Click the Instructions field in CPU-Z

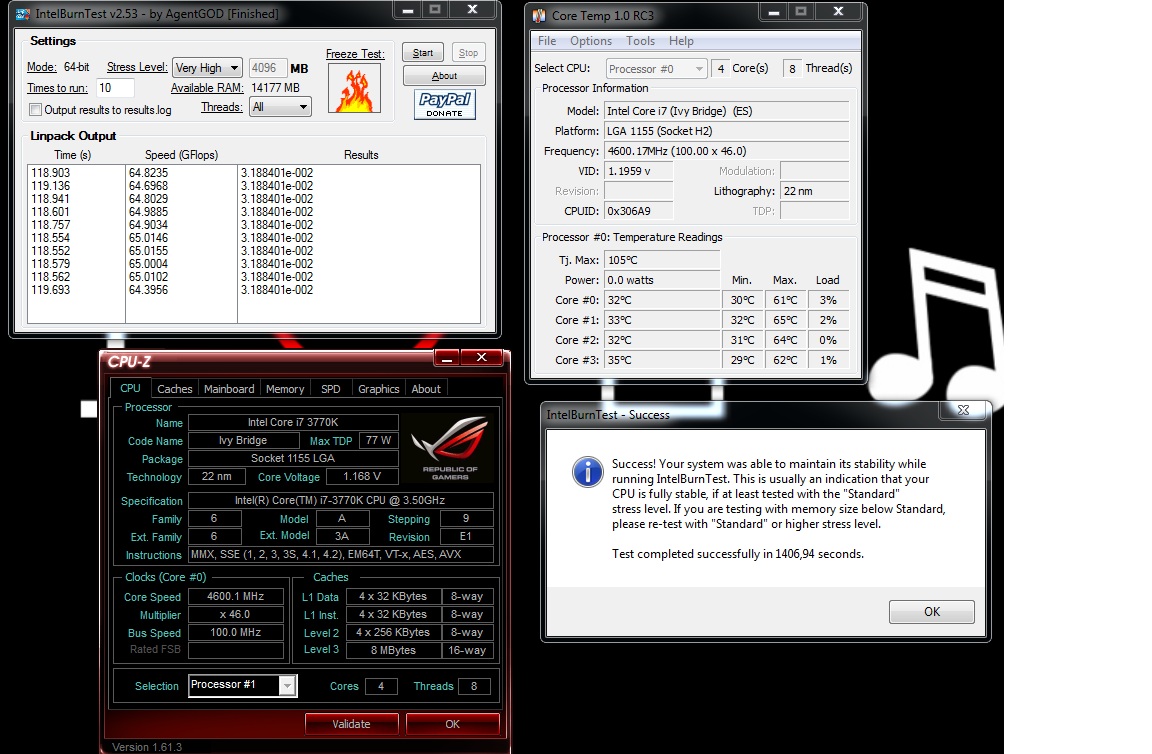pyautogui.click(x=341, y=554)
